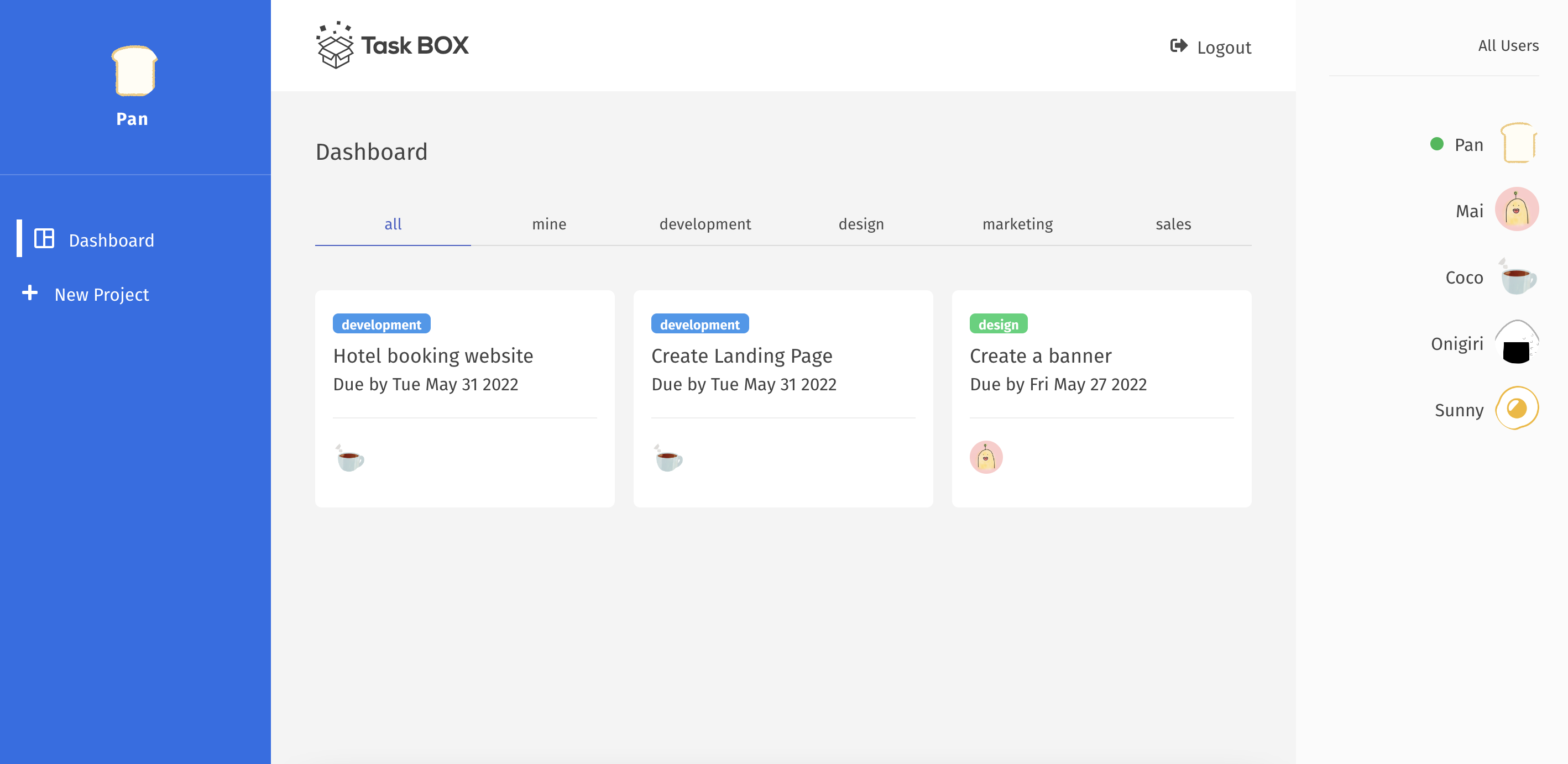Click the 'Onigiri' name in the users list
1568x764 pixels.
1457,343
